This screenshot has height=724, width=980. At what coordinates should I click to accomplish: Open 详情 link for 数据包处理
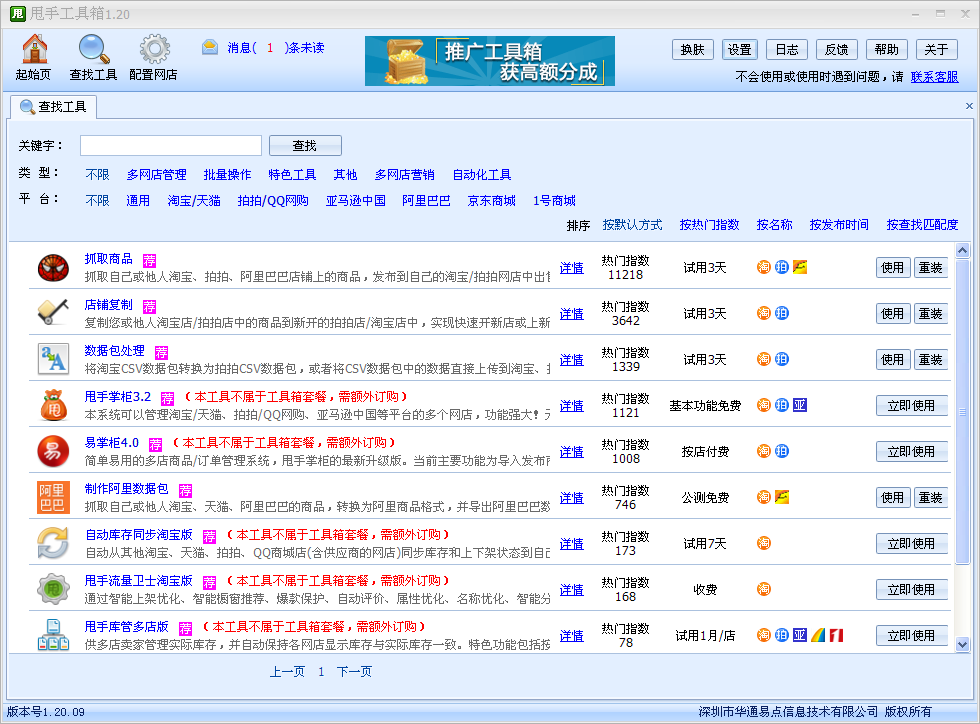pos(572,360)
